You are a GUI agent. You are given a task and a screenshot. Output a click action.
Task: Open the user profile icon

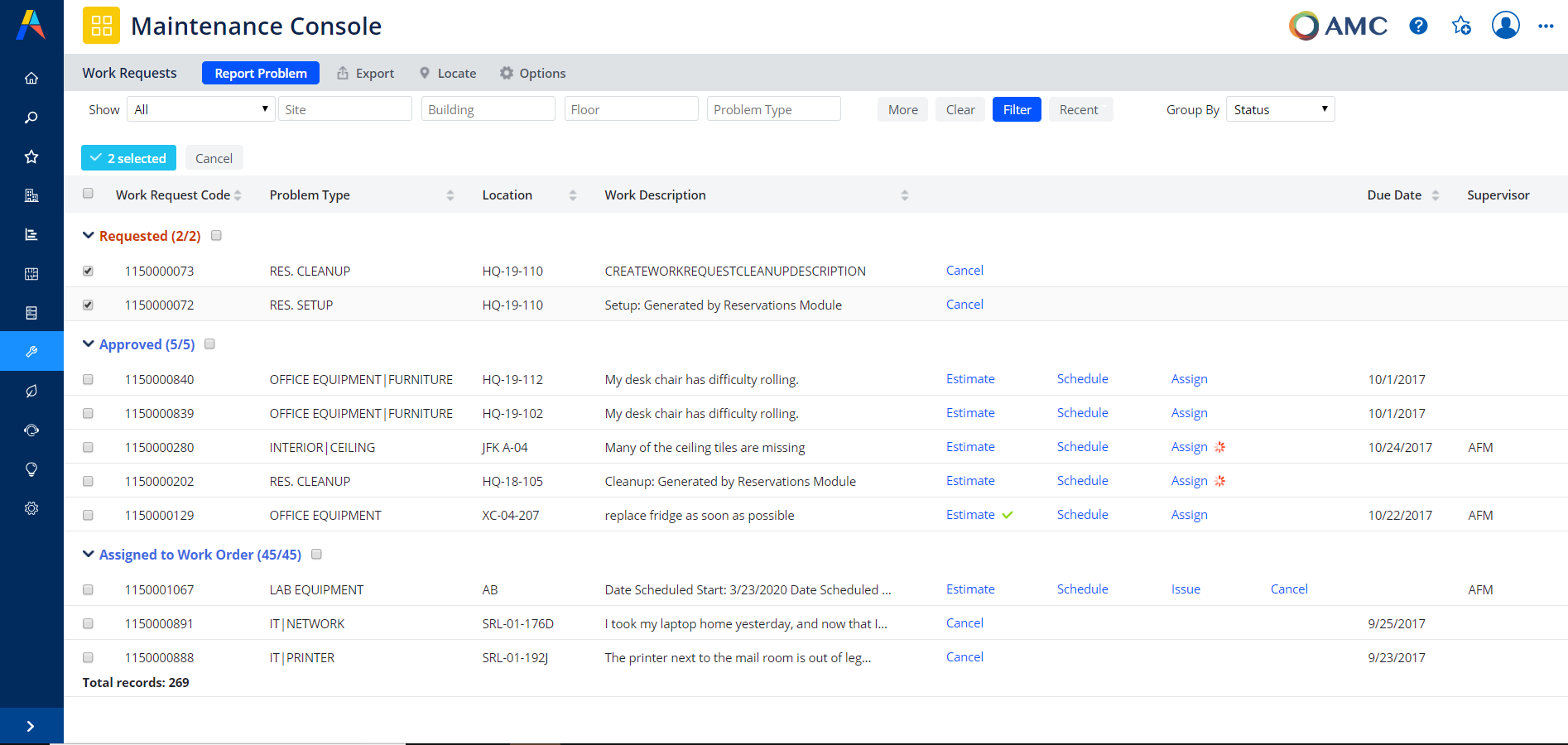point(1505,26)
